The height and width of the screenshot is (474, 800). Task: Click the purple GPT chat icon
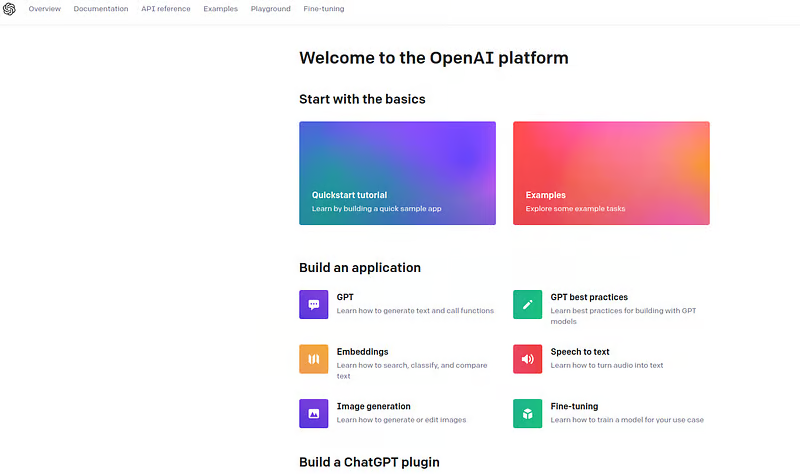point(313,304)
